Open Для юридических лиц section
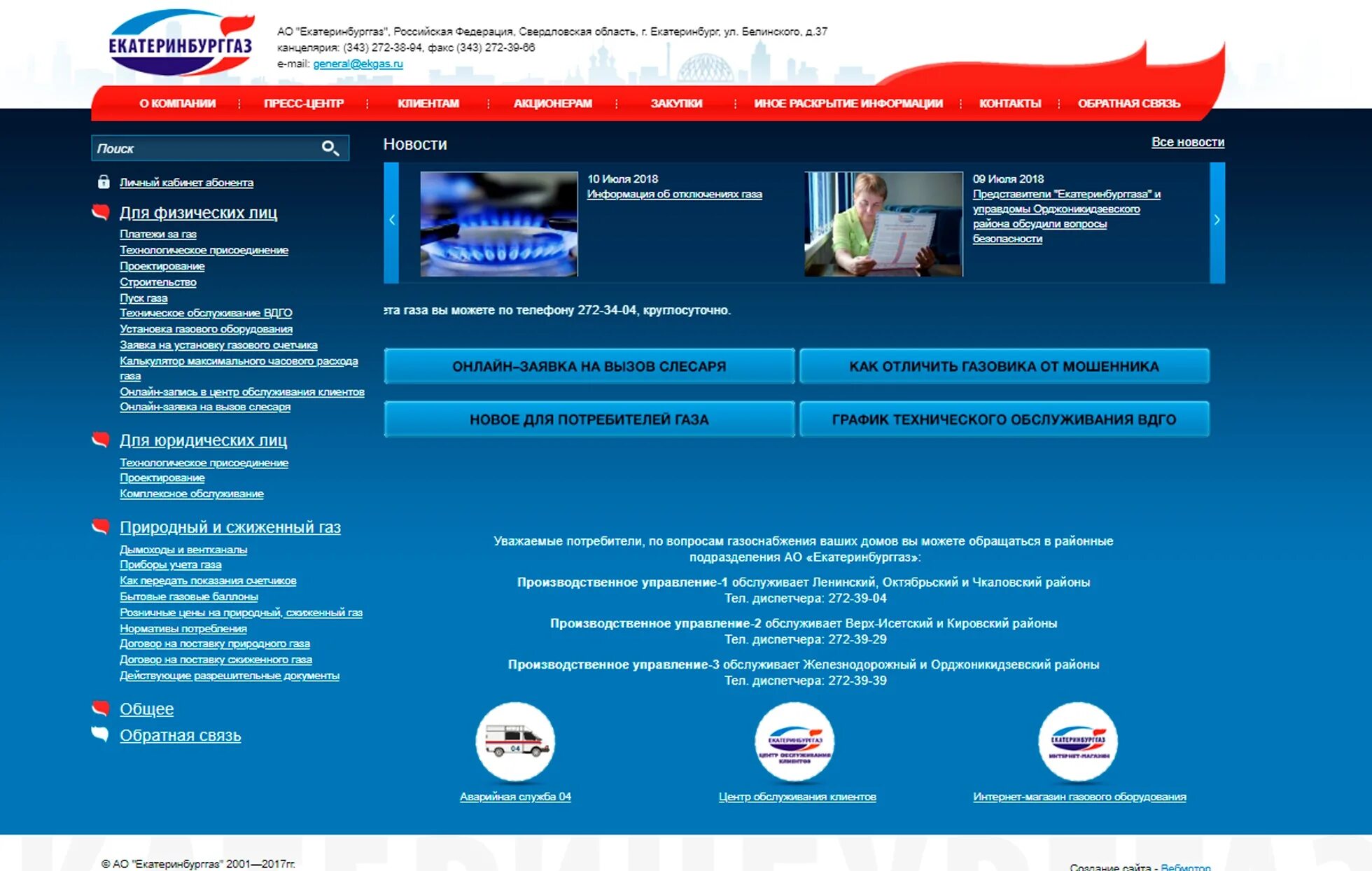Viewport: 1372px width, 871px height. pyautogui.click(x=203, y=440)
